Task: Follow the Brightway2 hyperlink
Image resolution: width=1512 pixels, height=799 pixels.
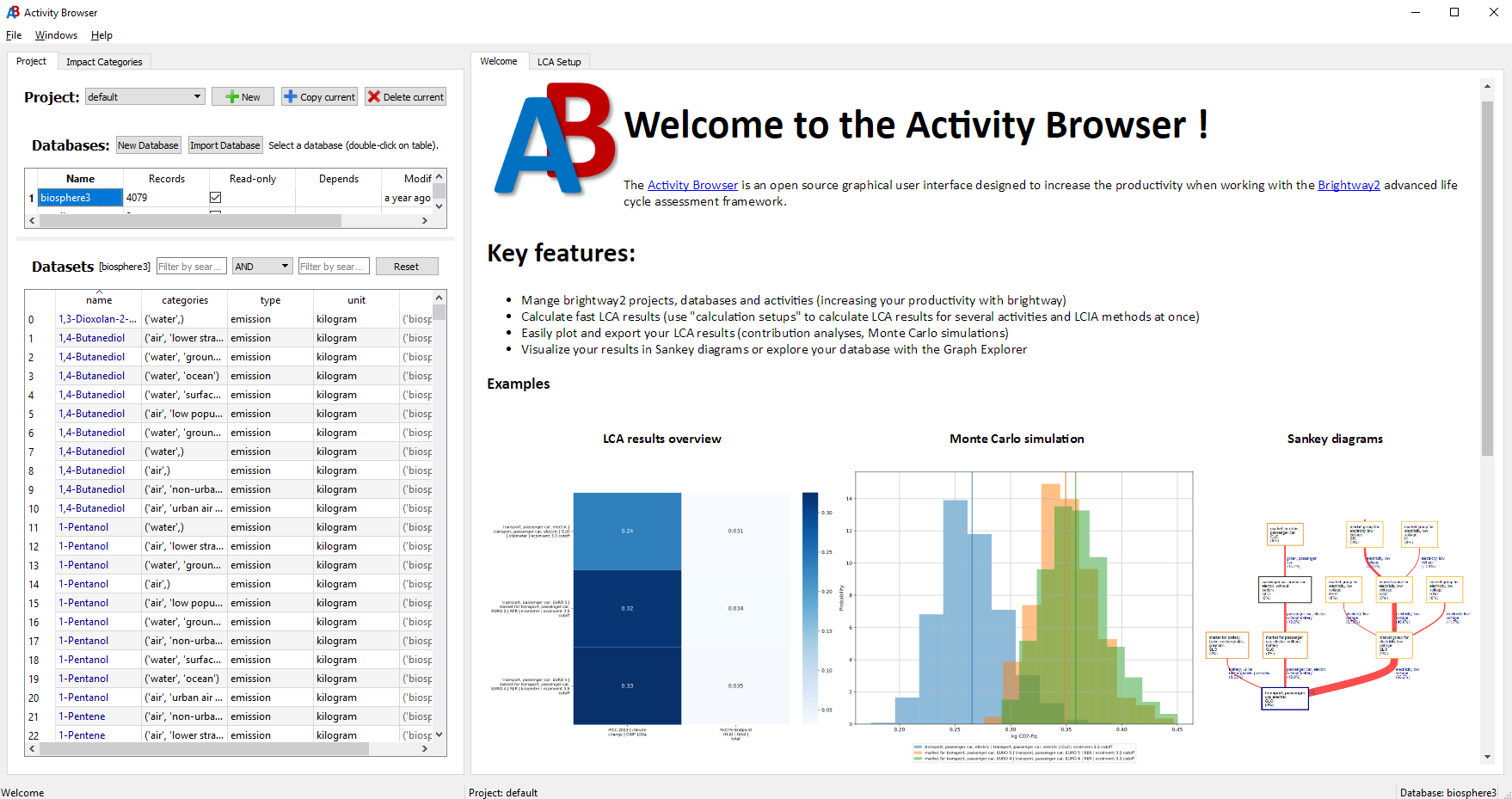Action: [1349, 185]
